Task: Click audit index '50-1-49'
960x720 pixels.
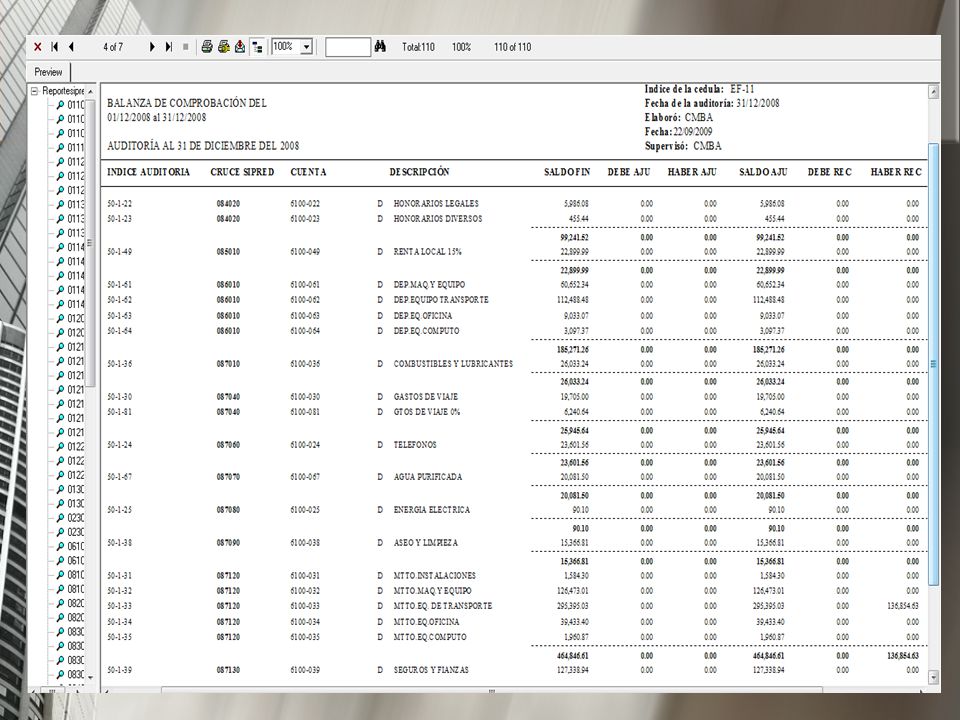Action: tap(119, 252)
